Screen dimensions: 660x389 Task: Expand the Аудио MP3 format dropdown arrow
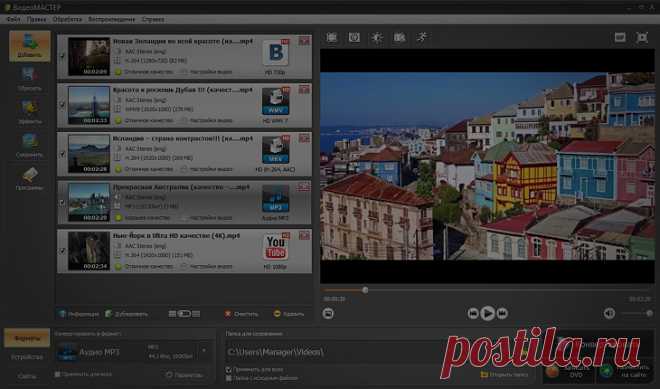[205, 350]
